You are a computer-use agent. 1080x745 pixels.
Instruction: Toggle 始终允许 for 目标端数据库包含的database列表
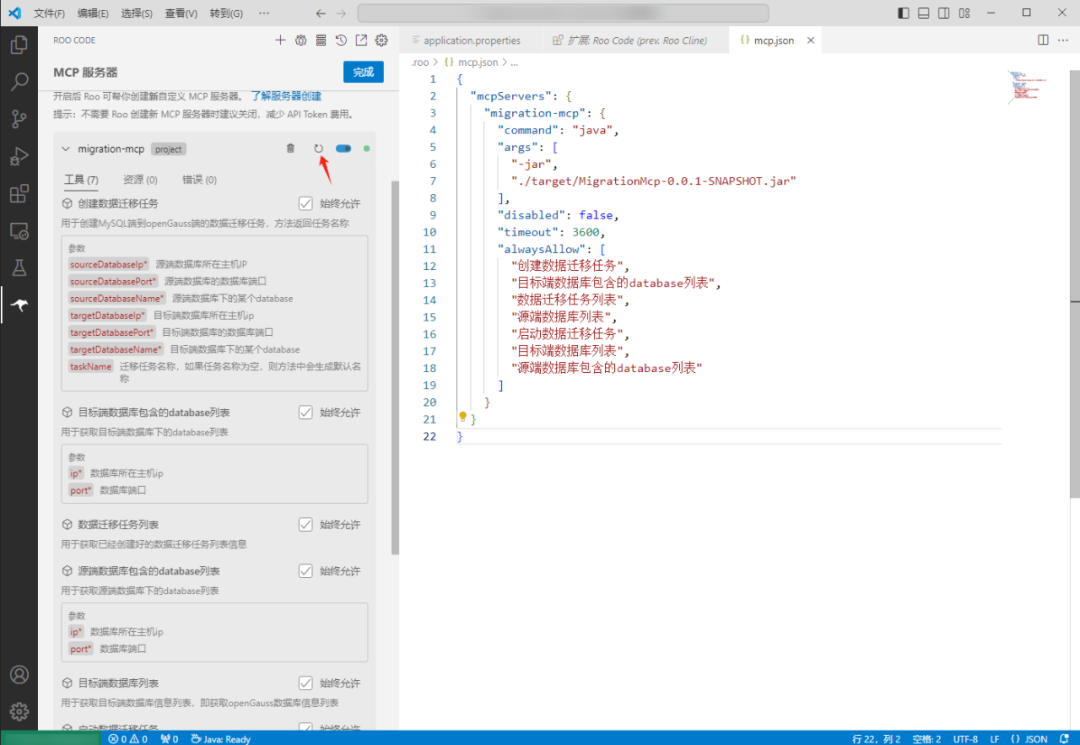click(306, 412)
